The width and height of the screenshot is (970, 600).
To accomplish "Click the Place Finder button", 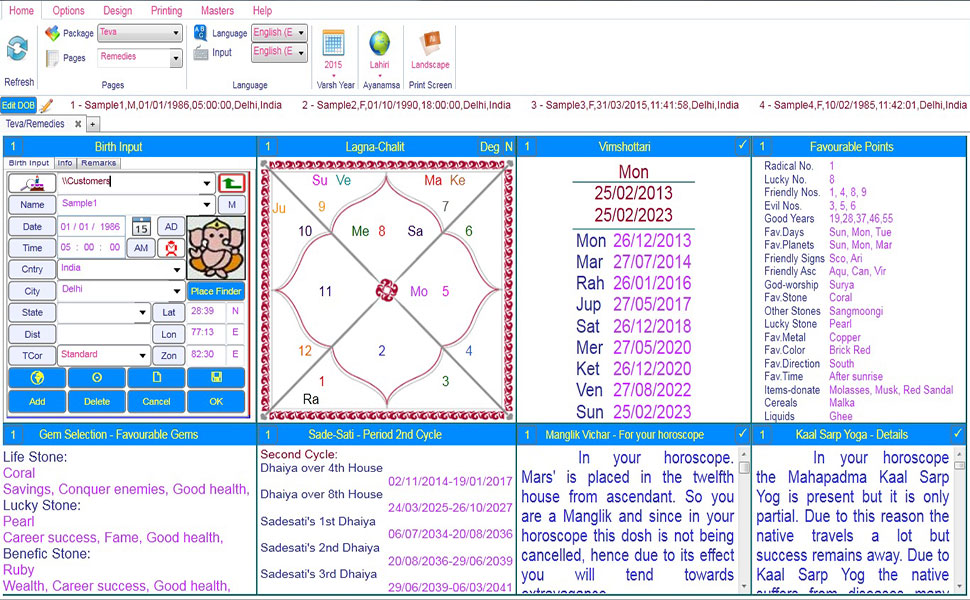I will [216, 291].
